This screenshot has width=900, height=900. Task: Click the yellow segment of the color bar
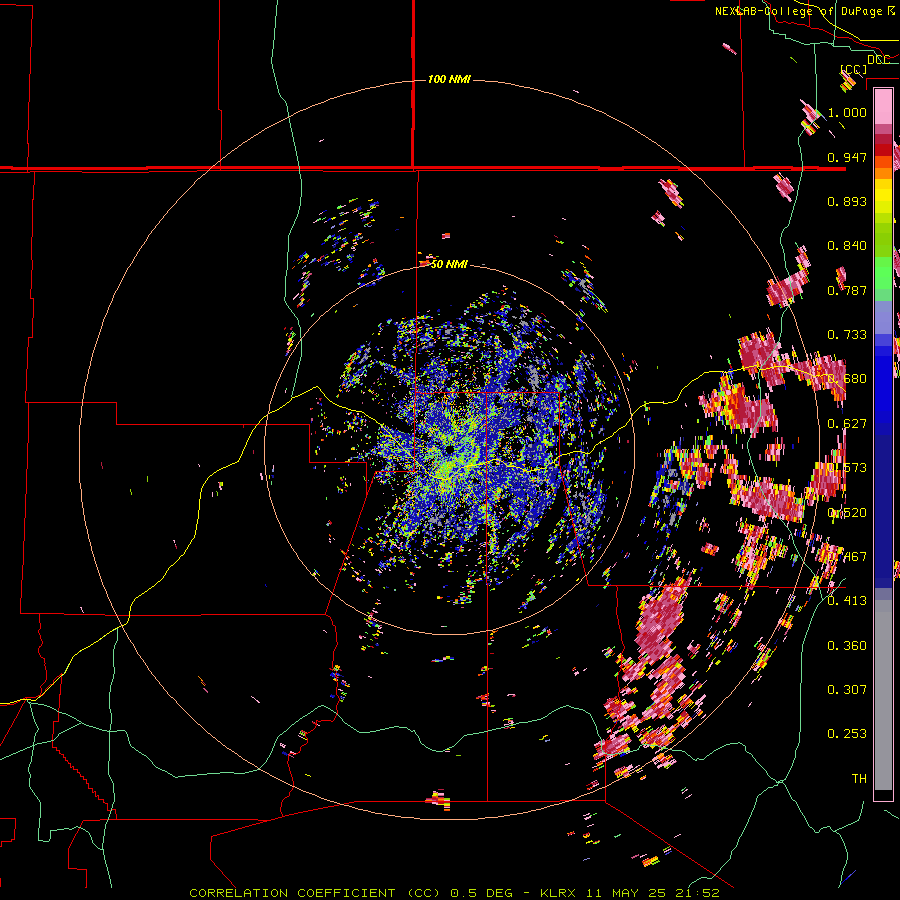click(883, 196)
